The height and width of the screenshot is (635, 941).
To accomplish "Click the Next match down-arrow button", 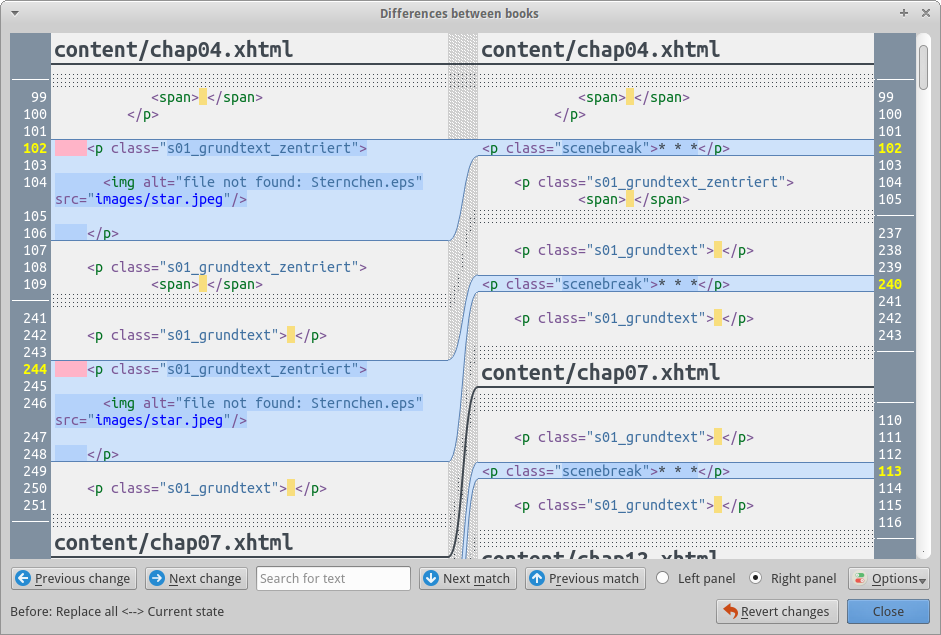I will pyautogui.click(x=466, y=578).
